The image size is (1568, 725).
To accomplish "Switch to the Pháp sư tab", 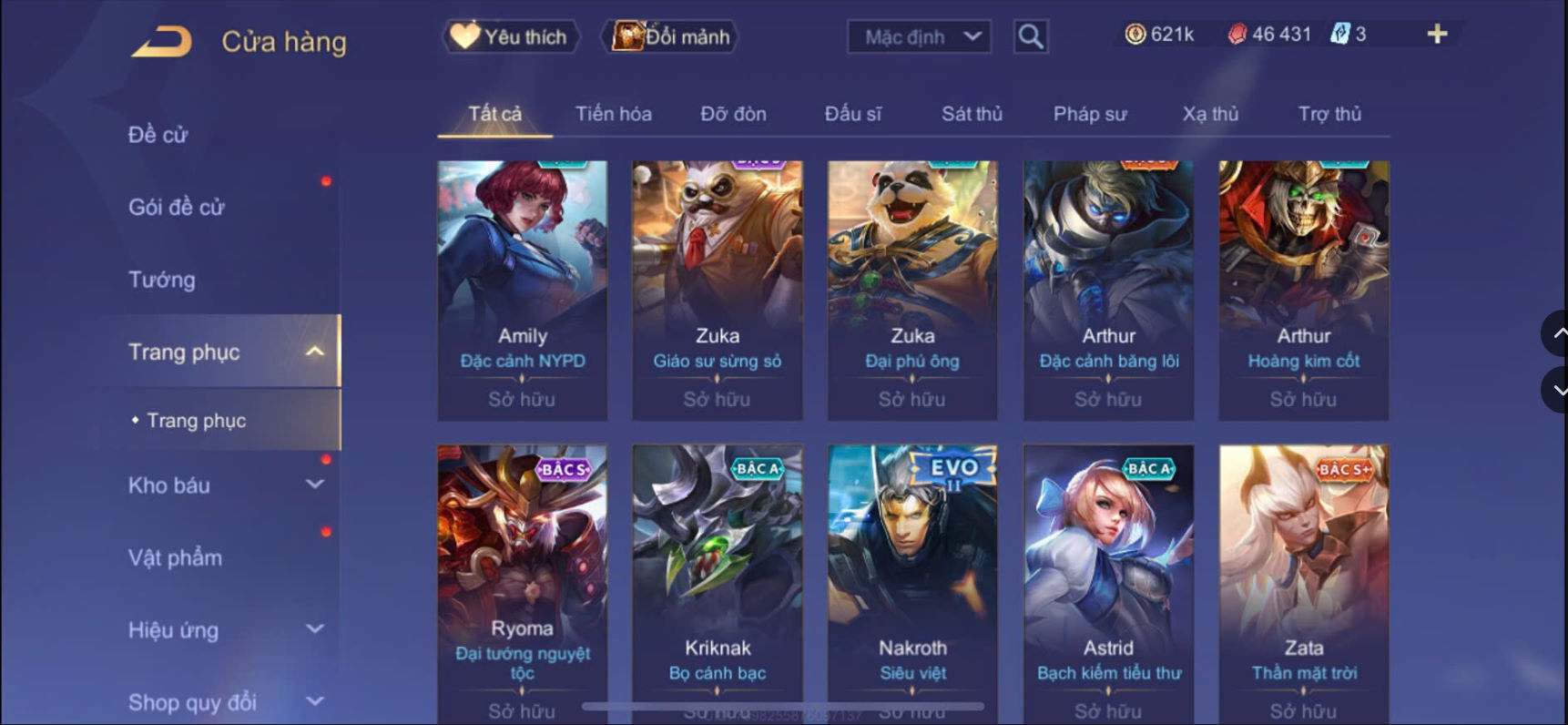I will tap(1090, 114).
